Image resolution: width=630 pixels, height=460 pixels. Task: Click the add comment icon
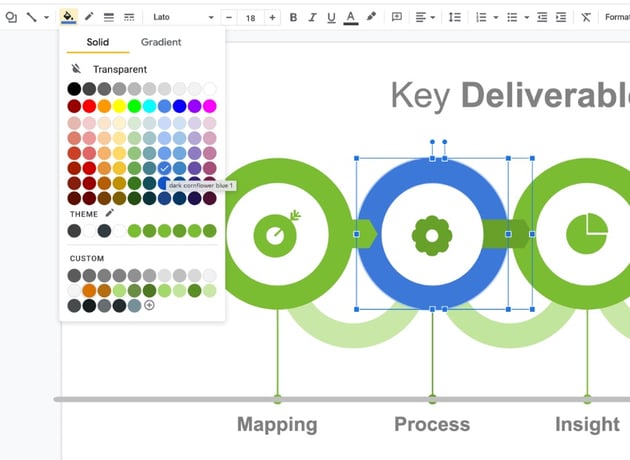click(397, 17)
